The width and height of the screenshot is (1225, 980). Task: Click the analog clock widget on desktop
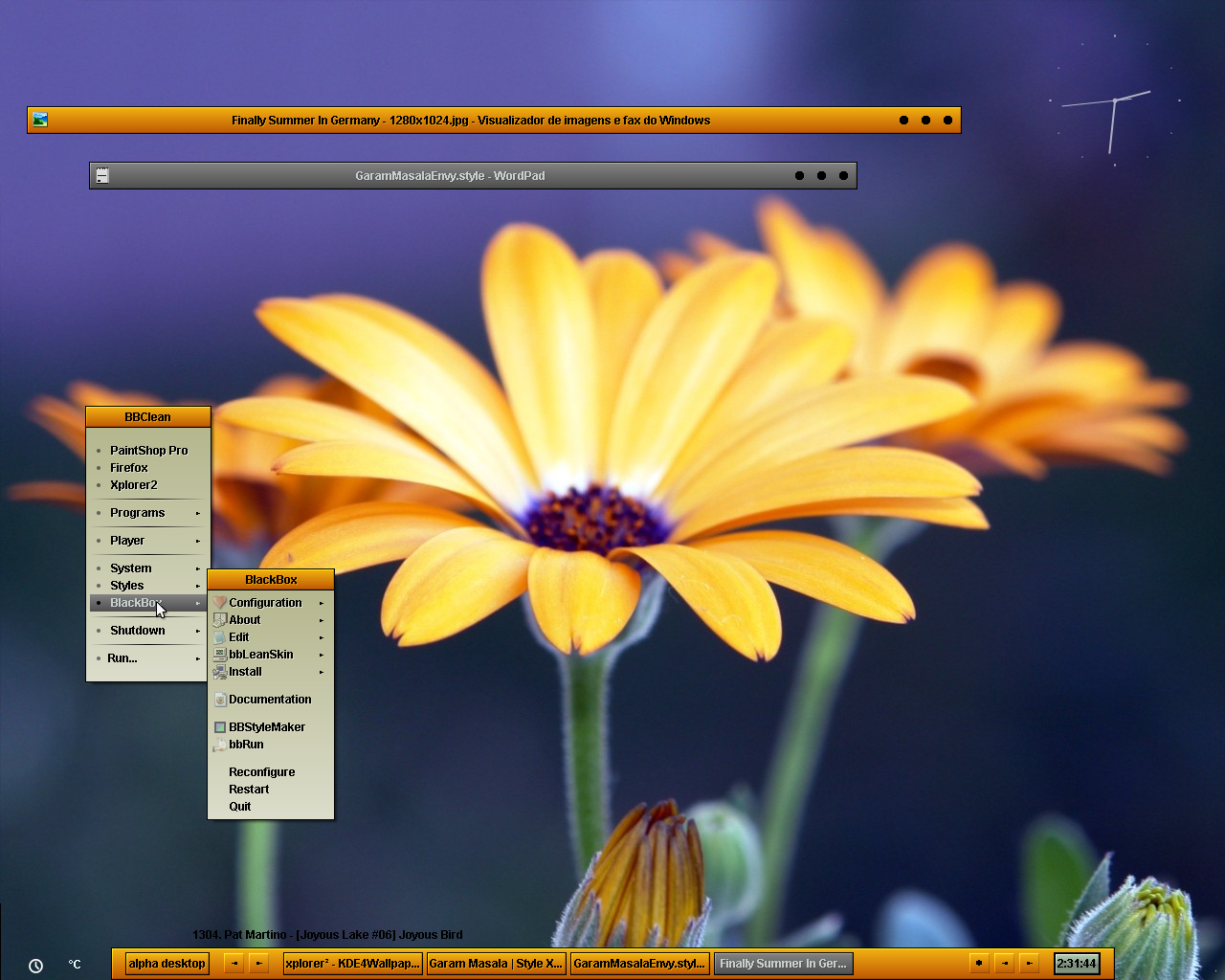click(x=1115, y=100)
